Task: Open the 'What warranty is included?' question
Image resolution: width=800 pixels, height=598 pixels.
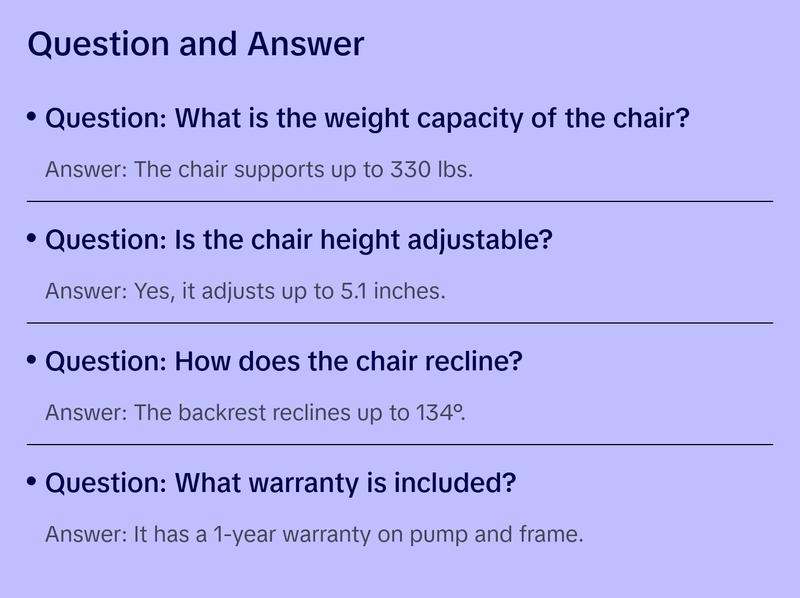Action: [281, 484]
